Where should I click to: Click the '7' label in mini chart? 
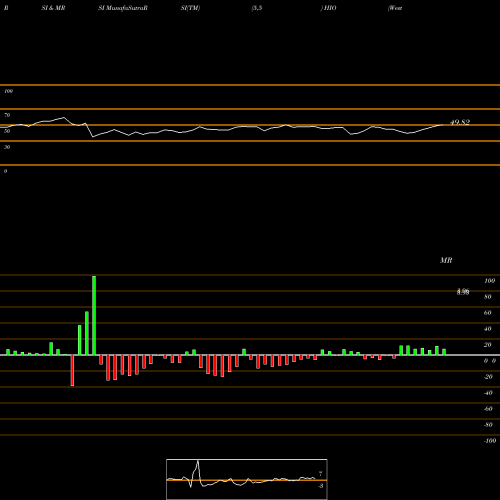(320, 474)
